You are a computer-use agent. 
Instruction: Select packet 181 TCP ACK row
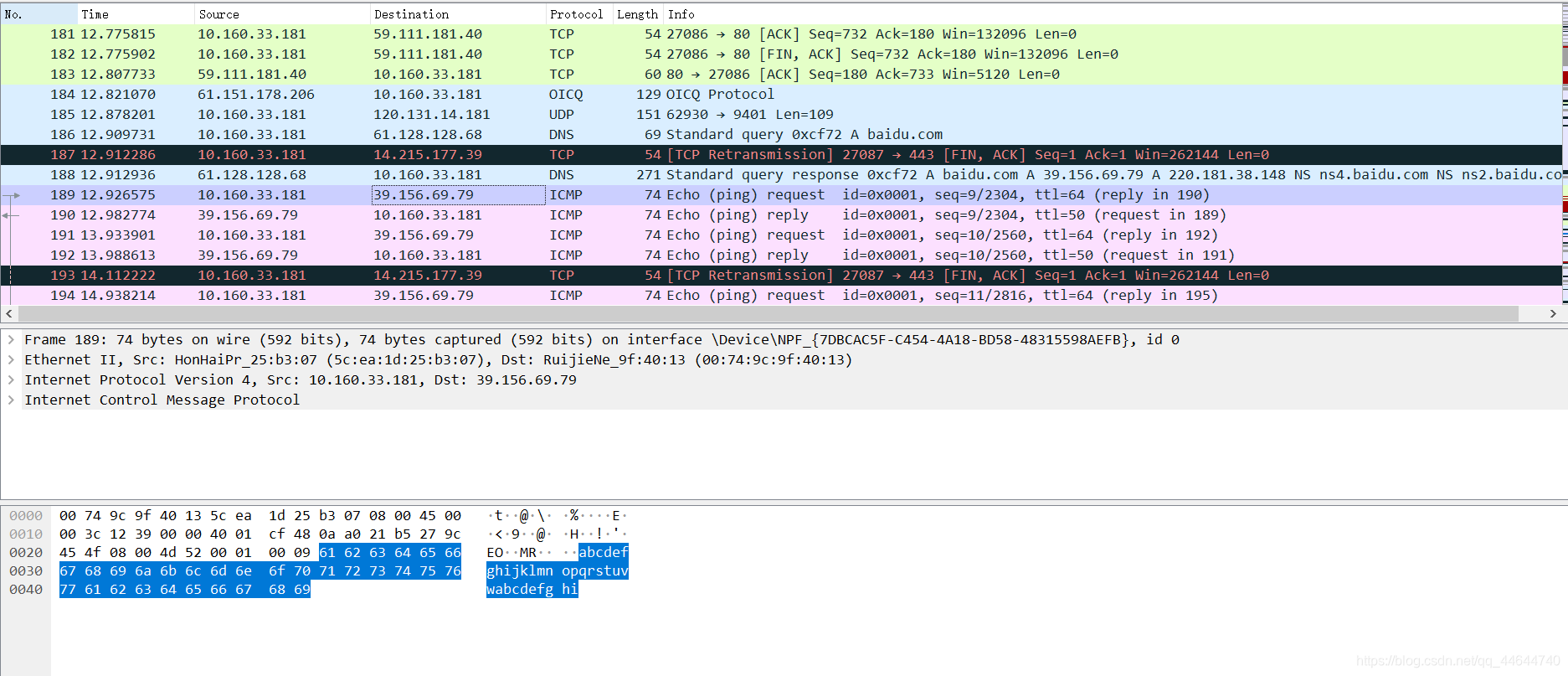coord(781,34)
